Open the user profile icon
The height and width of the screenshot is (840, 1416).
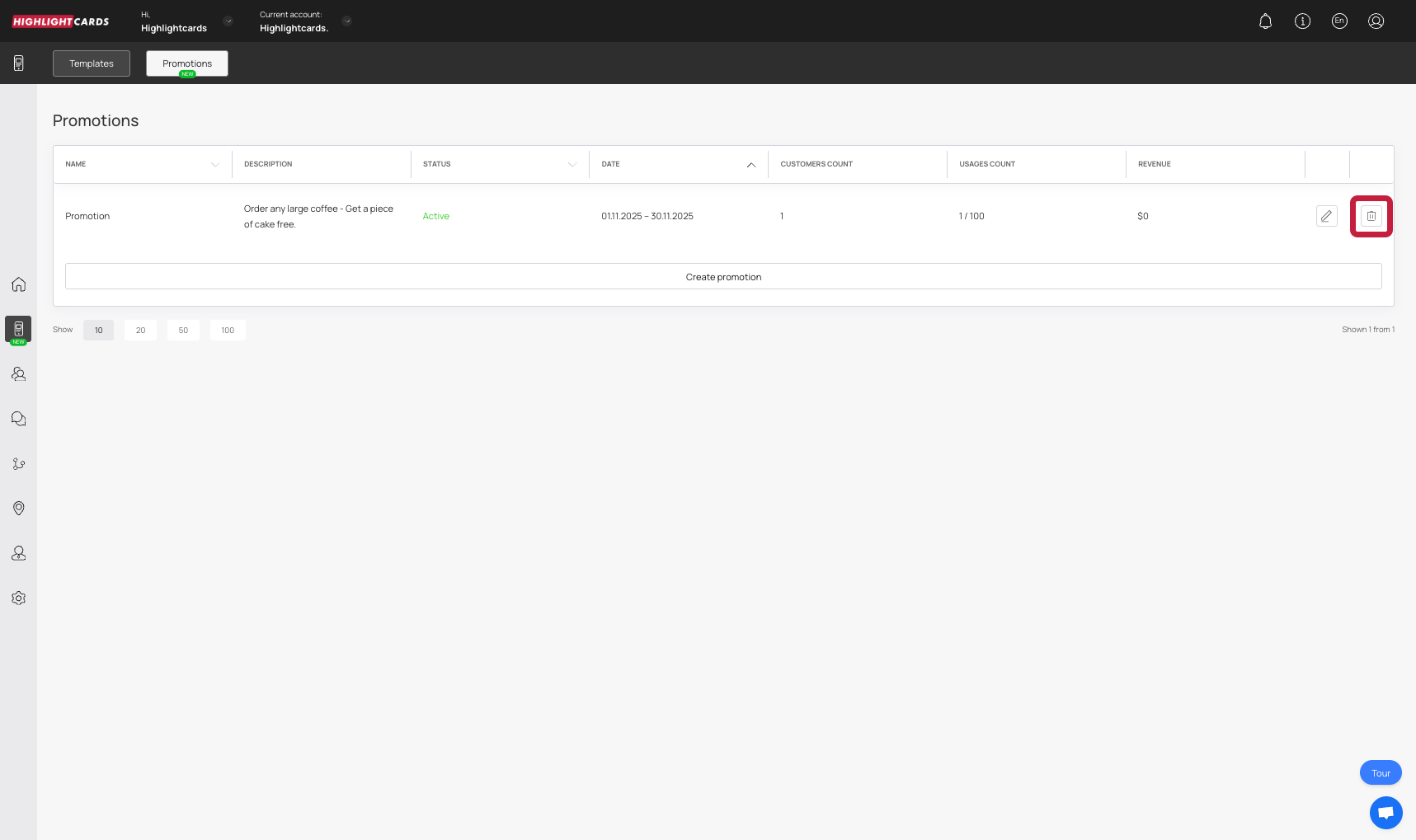[1376, 21]
